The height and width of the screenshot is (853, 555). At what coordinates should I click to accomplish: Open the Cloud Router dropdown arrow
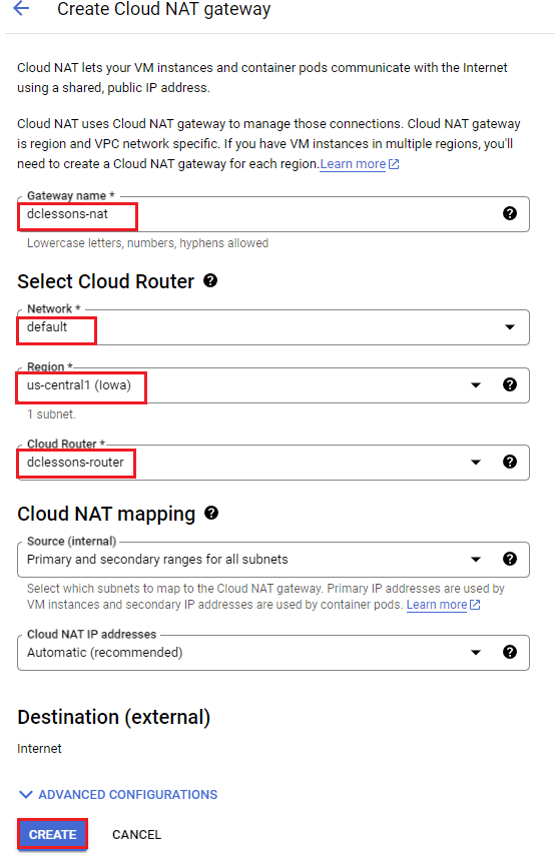[x=476, y=462]
